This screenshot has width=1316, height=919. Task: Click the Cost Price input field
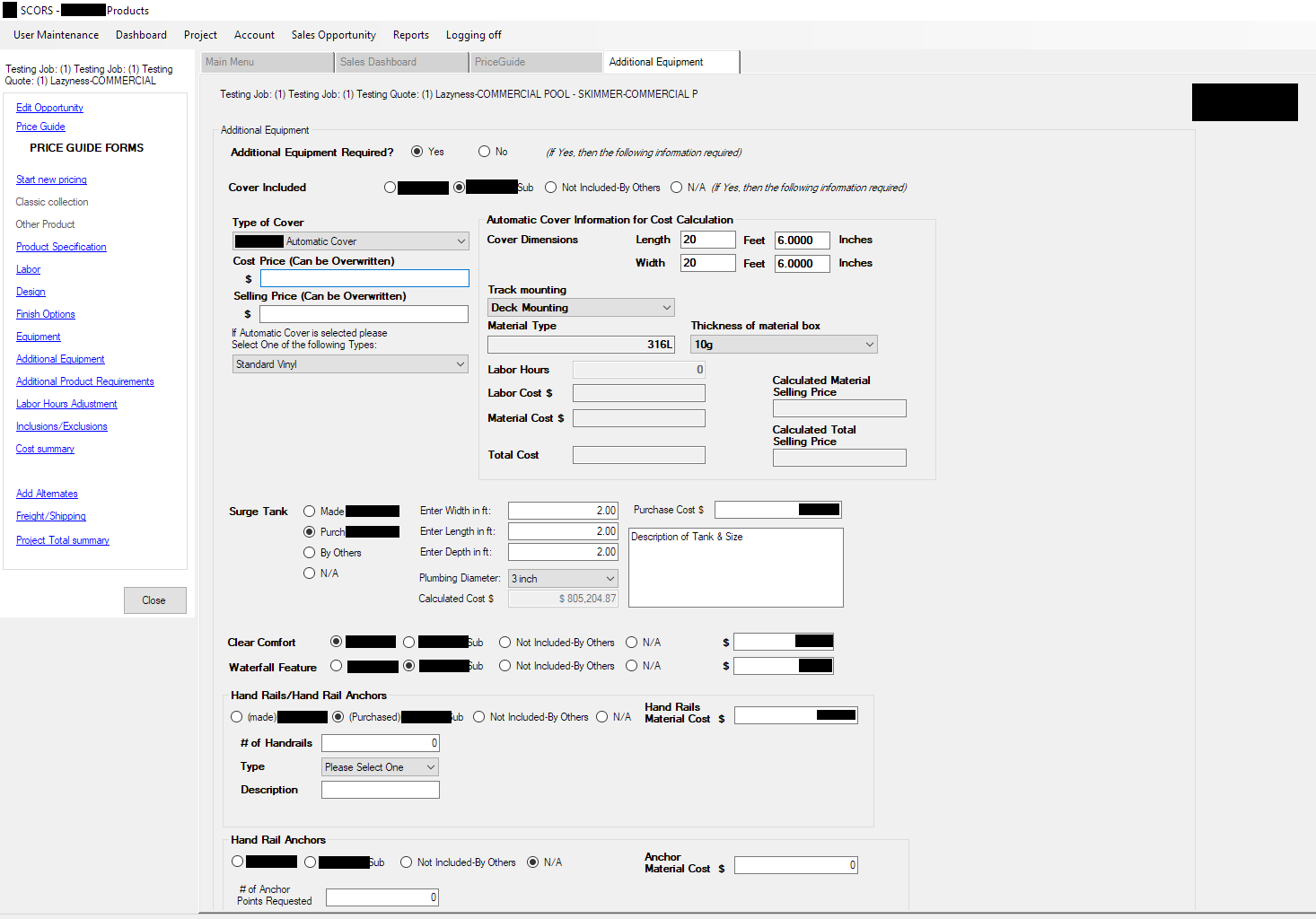pyautogui.click(x=364, y=279)
